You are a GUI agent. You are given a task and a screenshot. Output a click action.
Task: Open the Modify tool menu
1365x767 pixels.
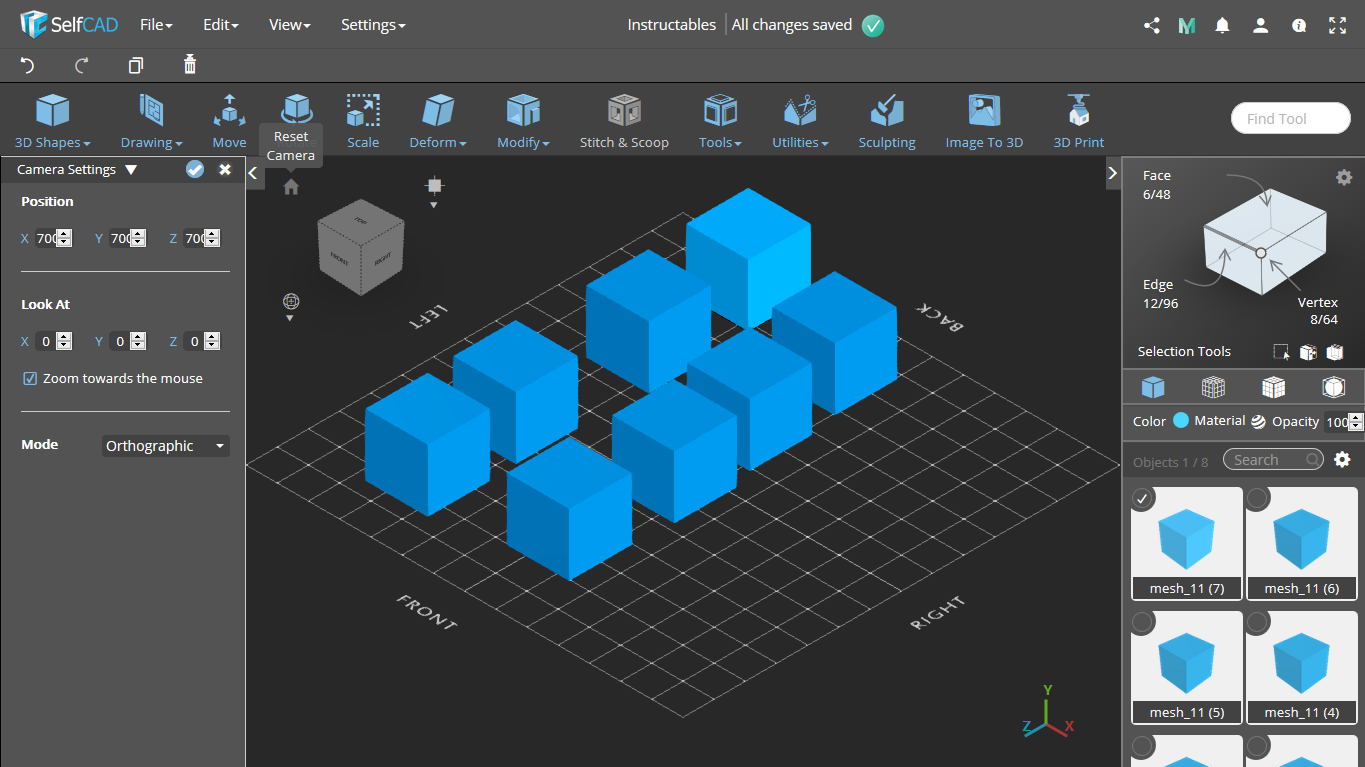(x=523, y=121)
